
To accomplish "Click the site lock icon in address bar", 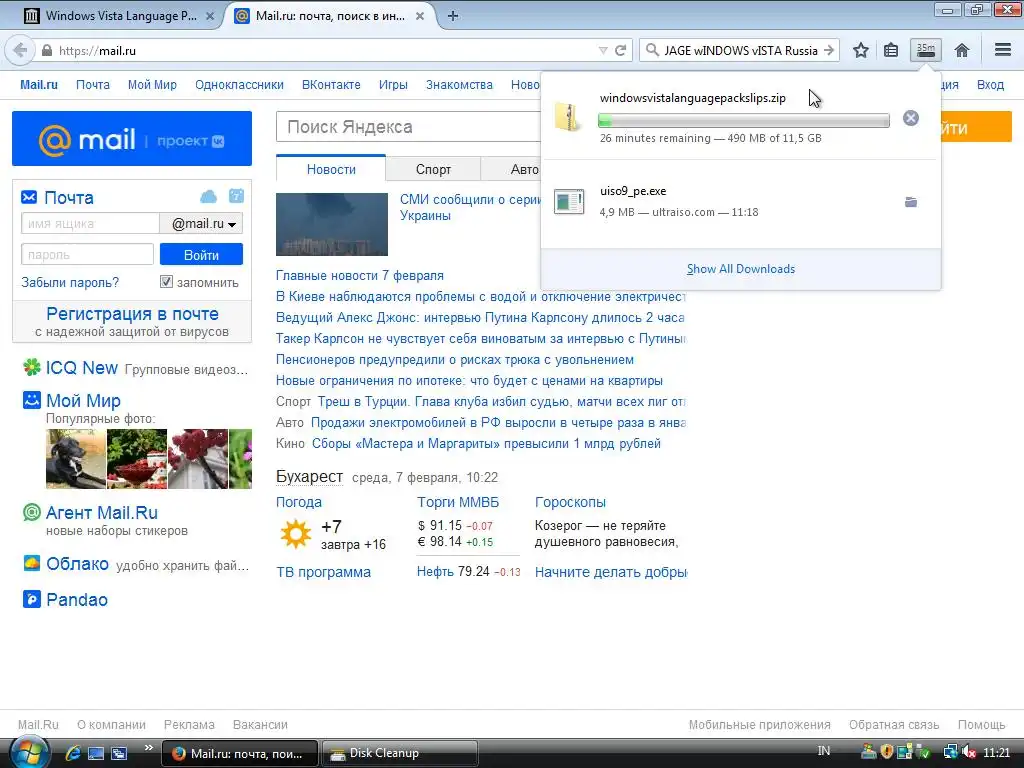I will click(x=47, y=50).
